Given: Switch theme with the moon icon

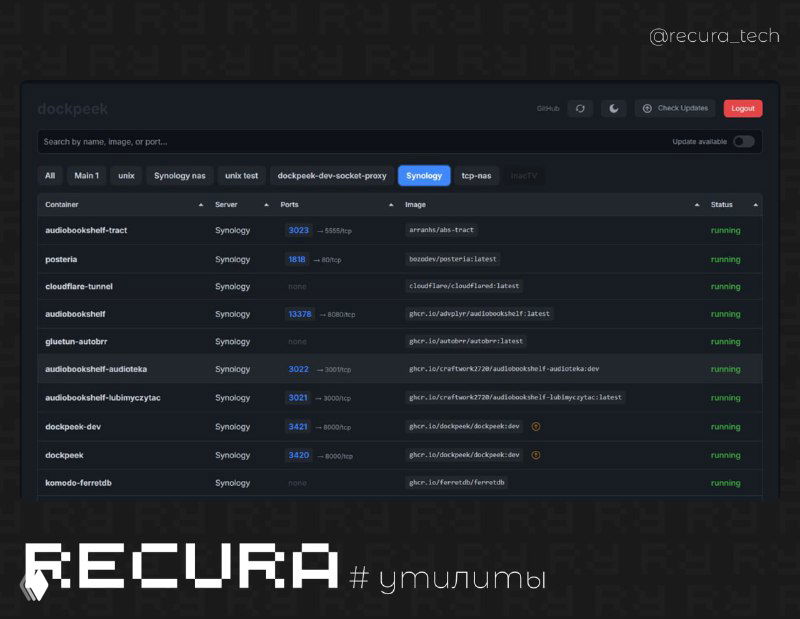Looking at the screenshot, I should pyautogui.click(x=614, y=108).
